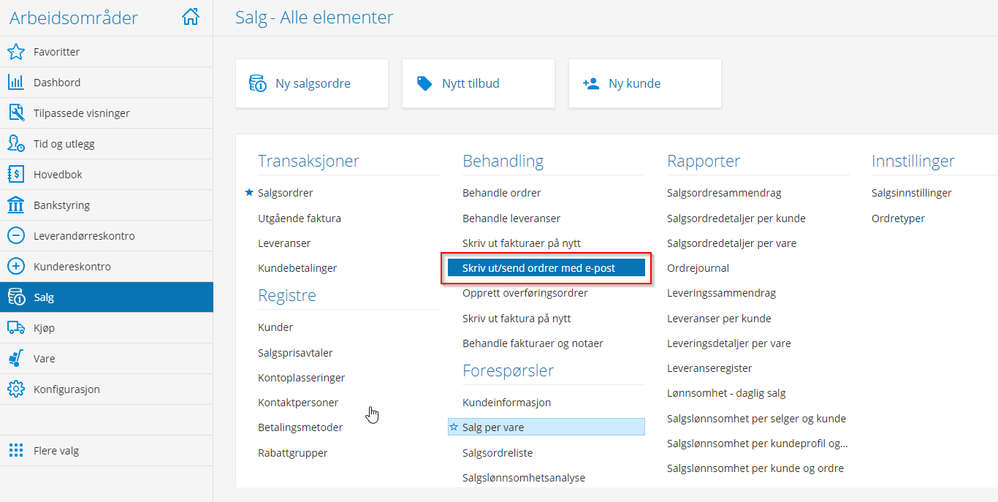Open Ordrejournal report
The width and height of the screenshot is (998, 502).
pos(698,268)
